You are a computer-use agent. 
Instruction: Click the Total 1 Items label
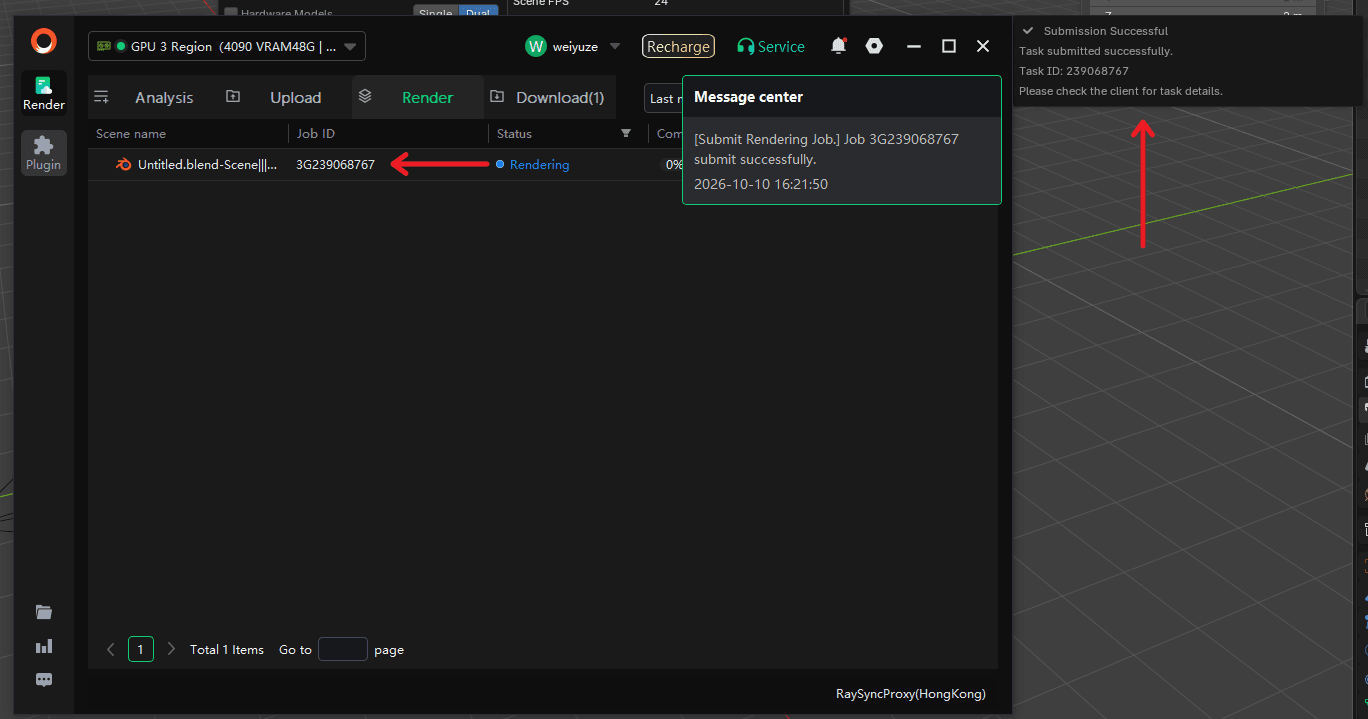pyautogui.click(x=227, y=650)
